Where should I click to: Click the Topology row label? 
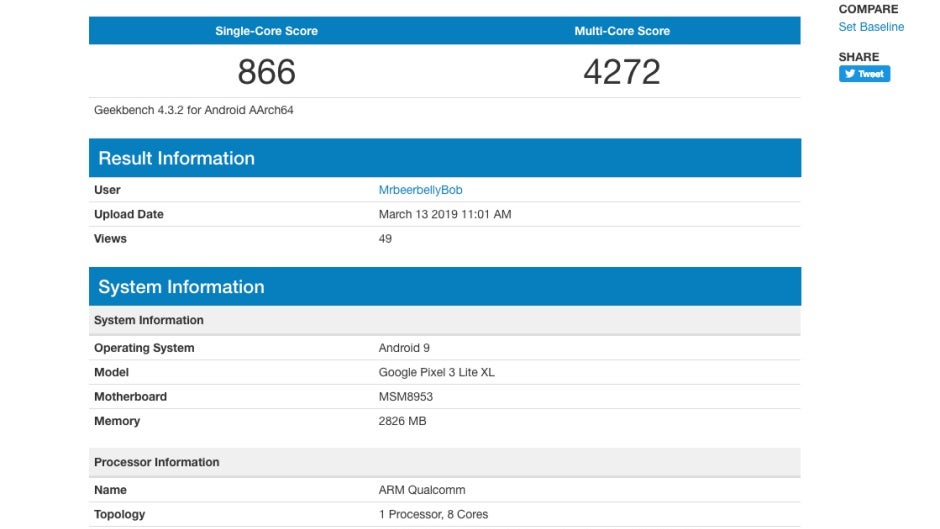119,515
